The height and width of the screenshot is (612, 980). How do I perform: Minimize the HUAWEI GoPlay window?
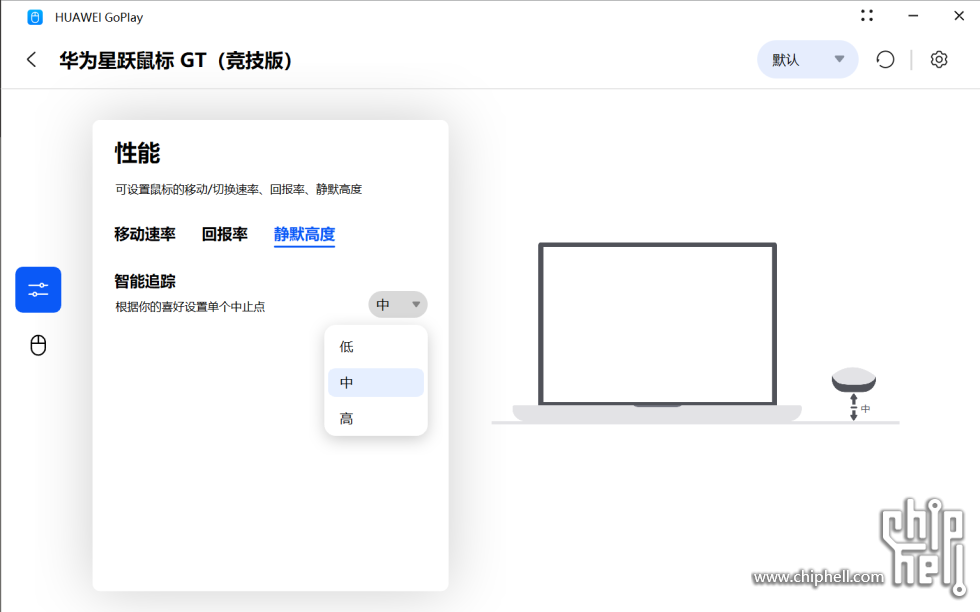click(x=913, y=16)
